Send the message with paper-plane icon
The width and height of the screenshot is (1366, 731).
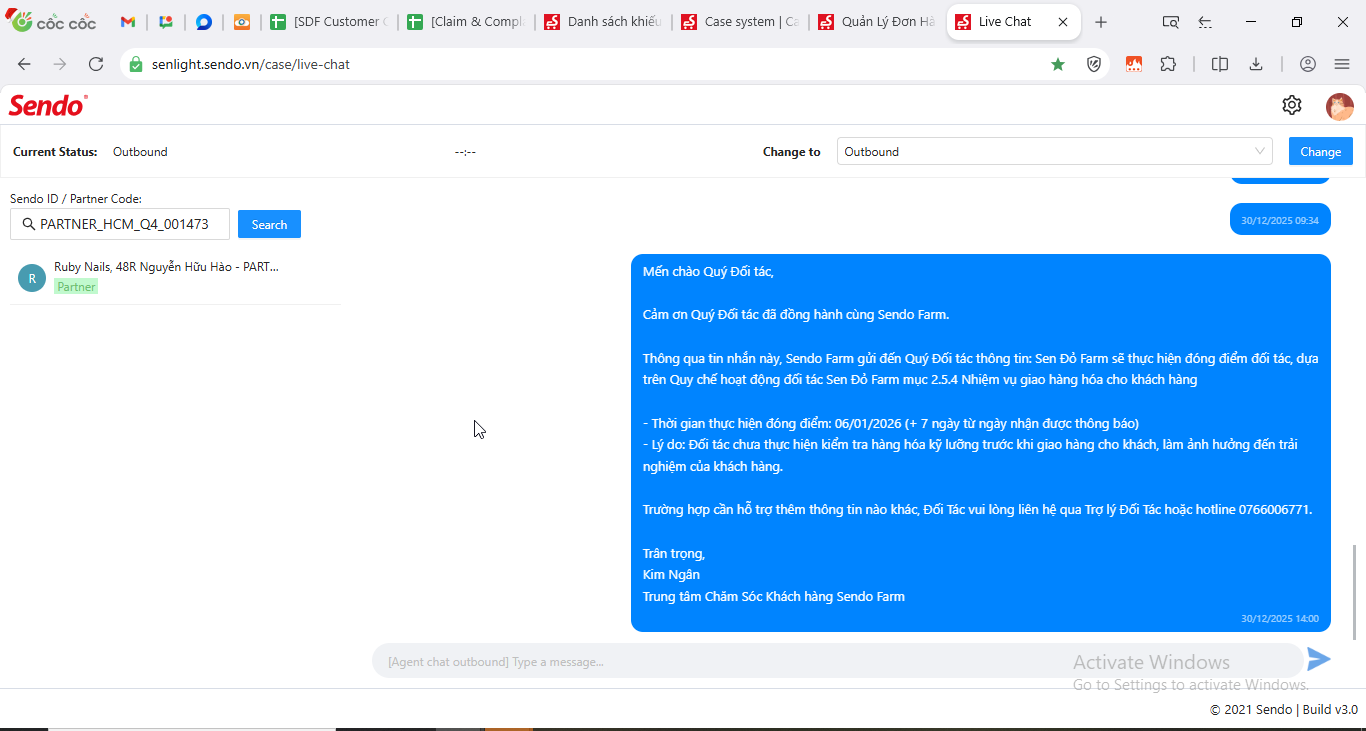1319,659
